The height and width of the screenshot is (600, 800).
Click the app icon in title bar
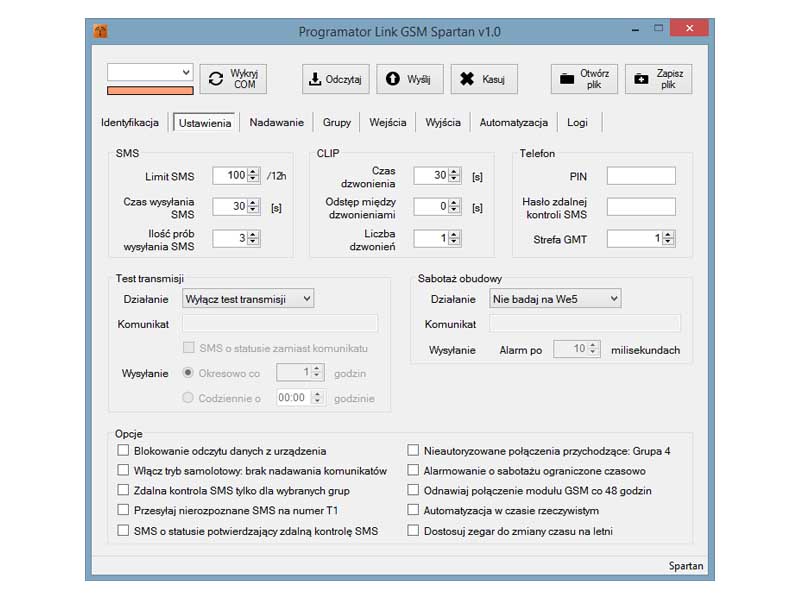pos(101,31)
